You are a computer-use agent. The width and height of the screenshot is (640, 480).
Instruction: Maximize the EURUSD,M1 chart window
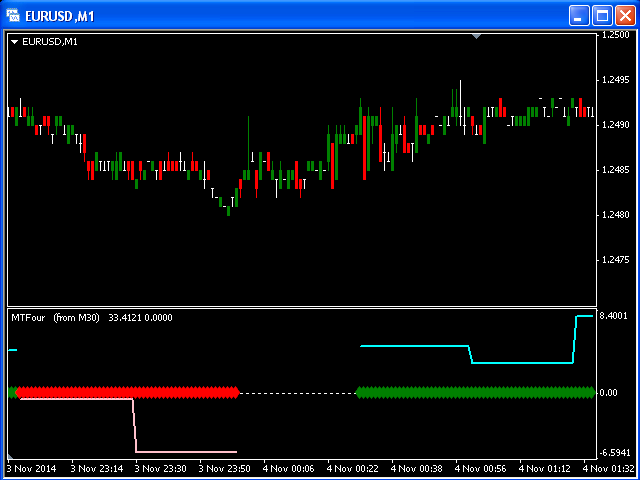(602, 16)
